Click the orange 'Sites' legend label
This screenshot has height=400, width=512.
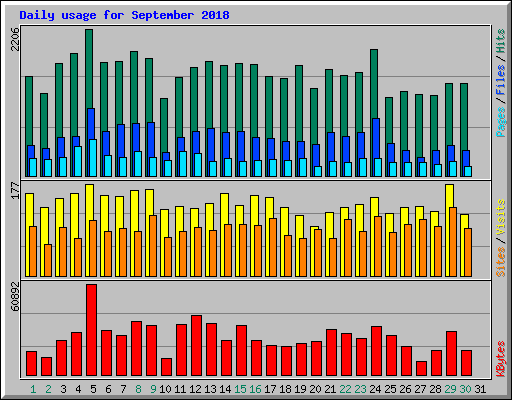(501, 262)
